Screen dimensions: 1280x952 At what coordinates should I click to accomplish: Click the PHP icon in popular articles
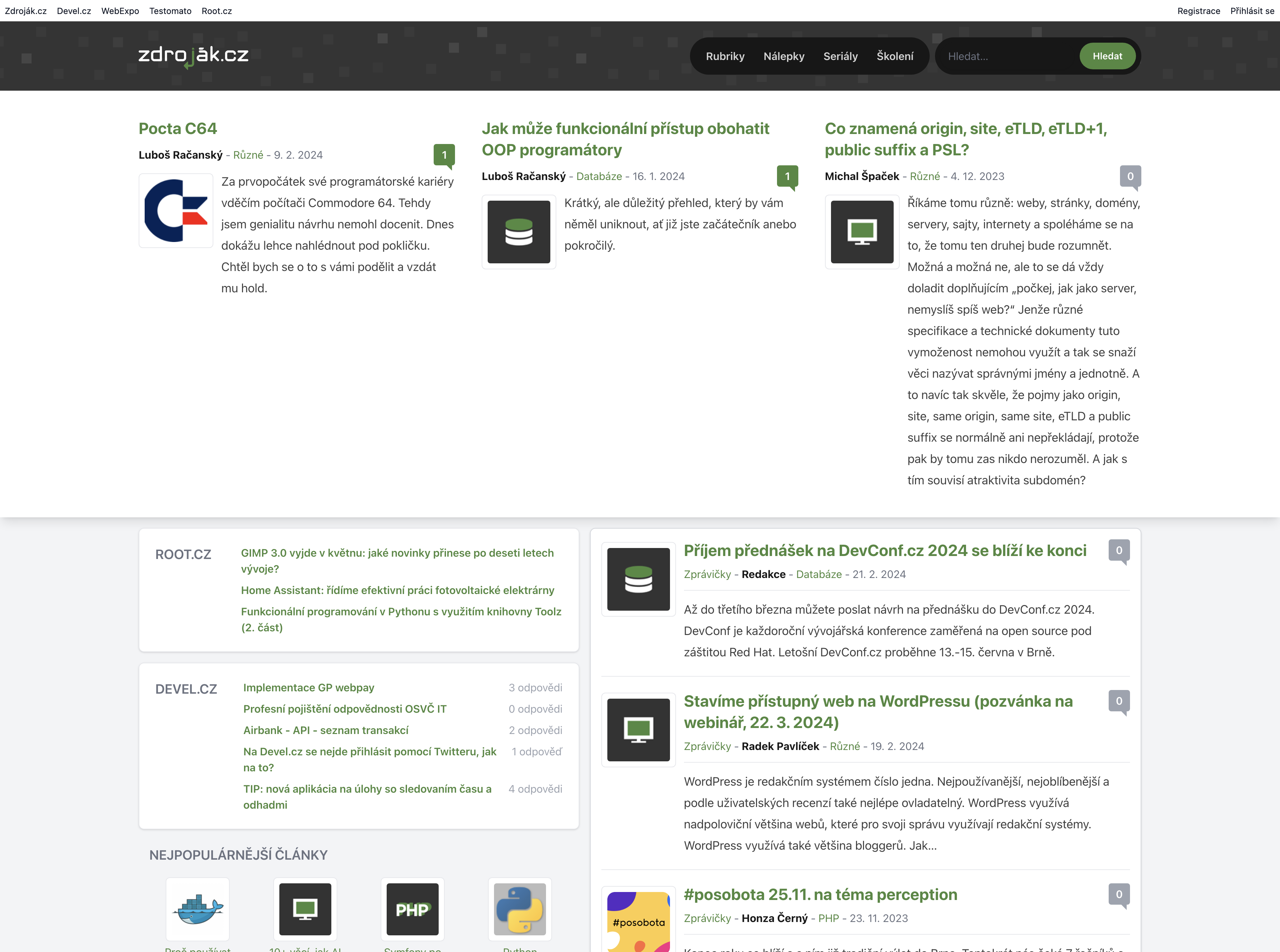coord(413,909)
